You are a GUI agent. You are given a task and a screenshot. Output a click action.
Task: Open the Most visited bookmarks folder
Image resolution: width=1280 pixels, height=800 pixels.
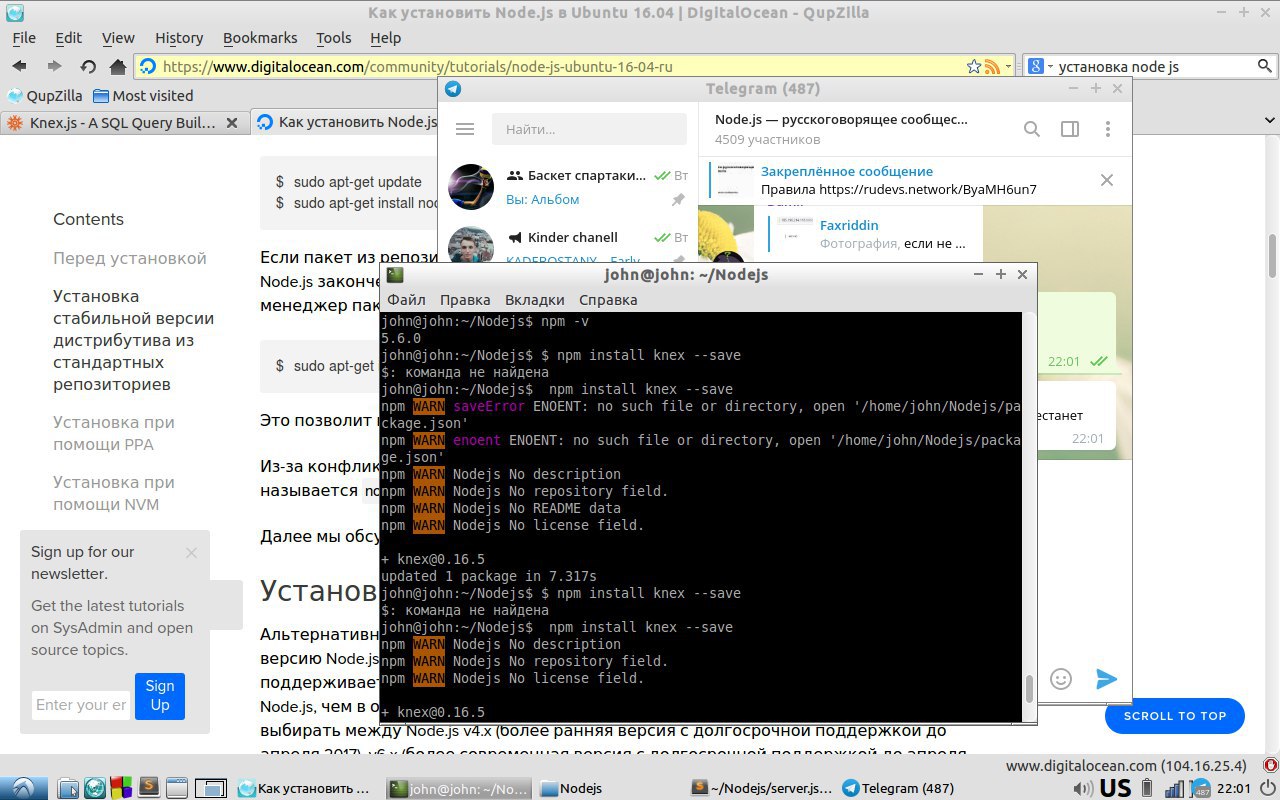click(x=142, y=96)
